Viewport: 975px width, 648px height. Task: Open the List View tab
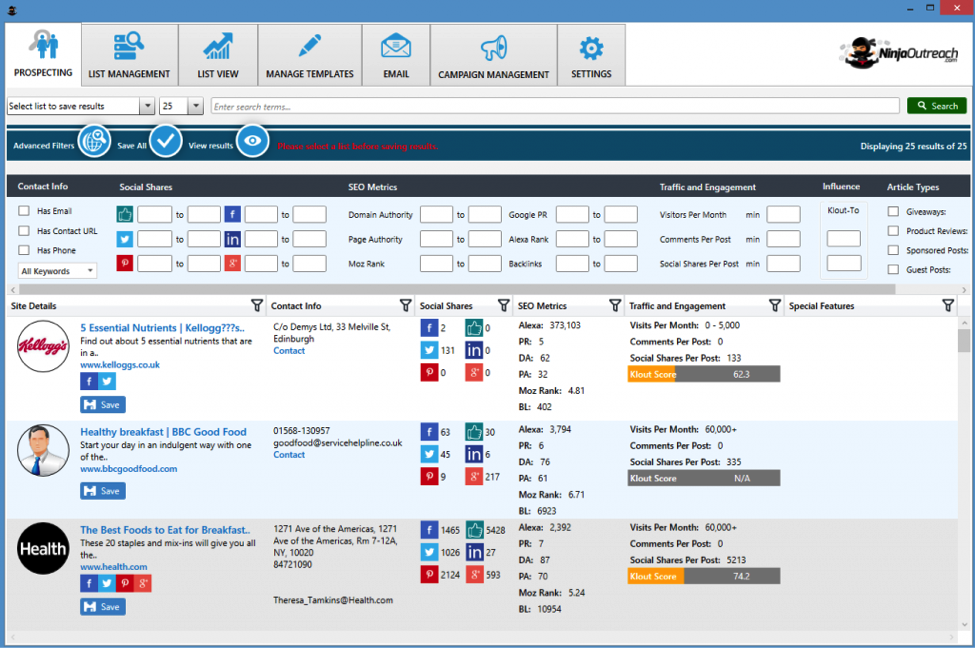click(x=218, y=55)
